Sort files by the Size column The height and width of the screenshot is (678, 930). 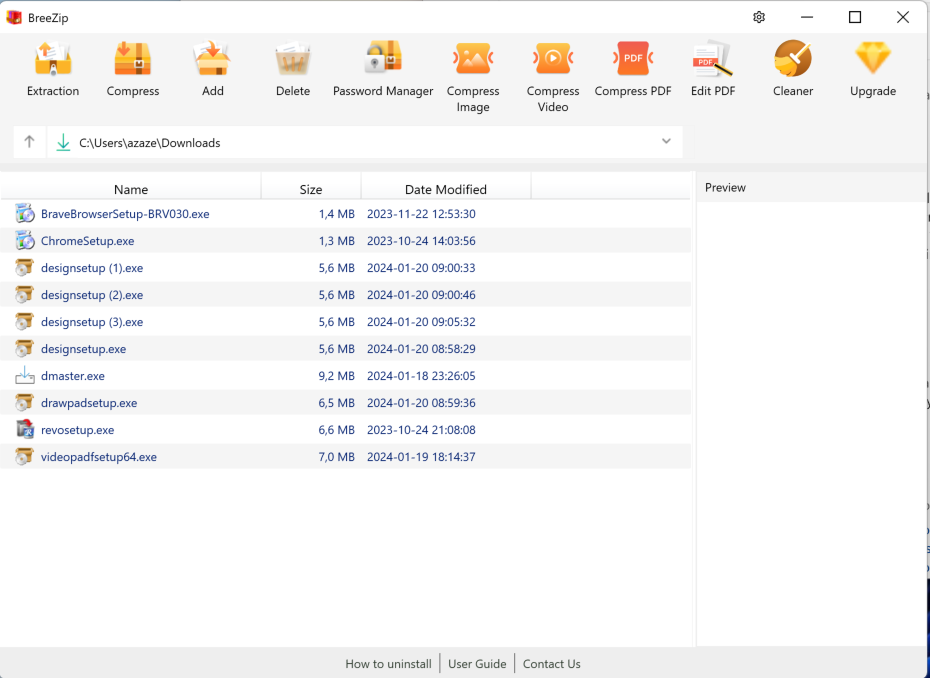tap(310, 189)
